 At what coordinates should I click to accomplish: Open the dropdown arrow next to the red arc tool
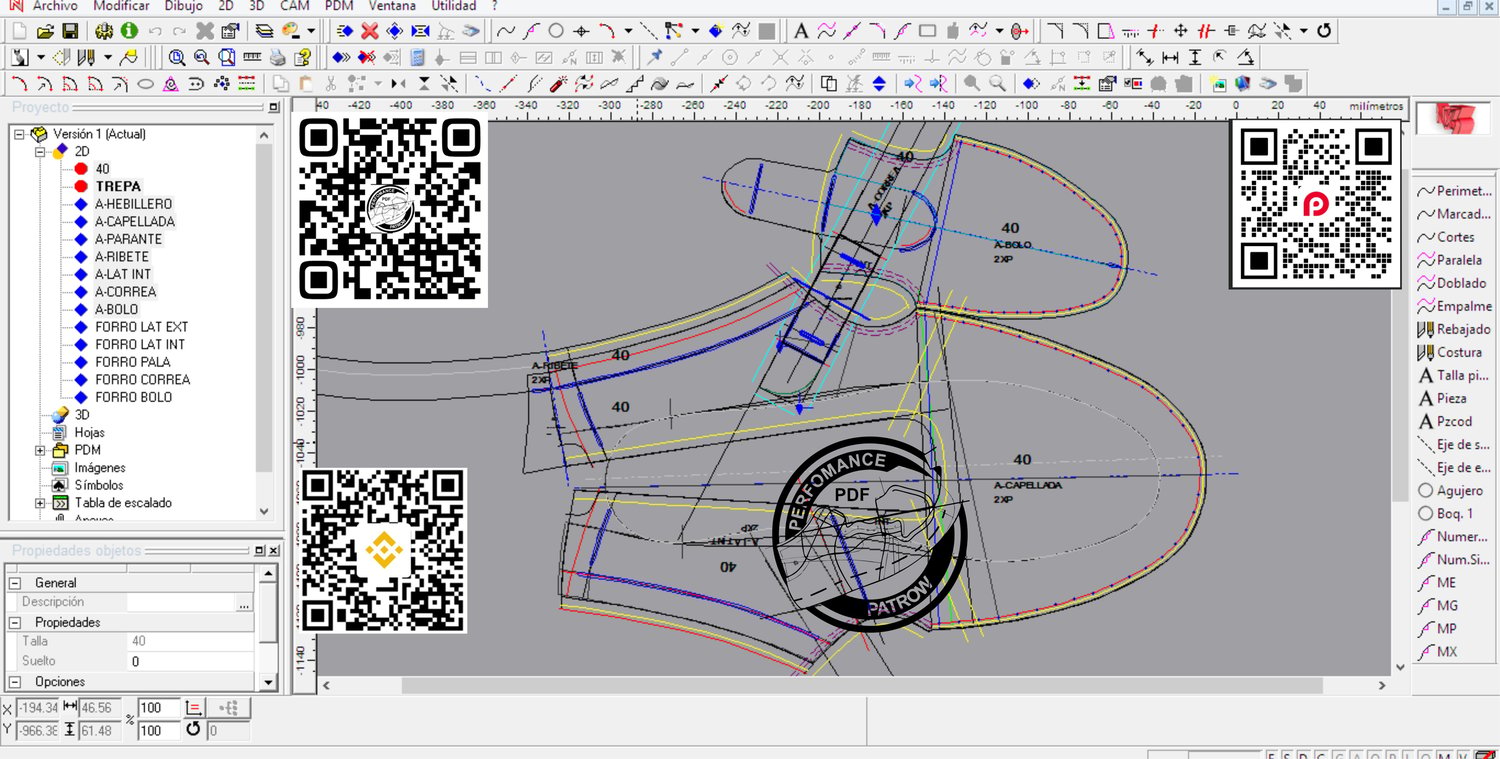[x=628, y=31]
